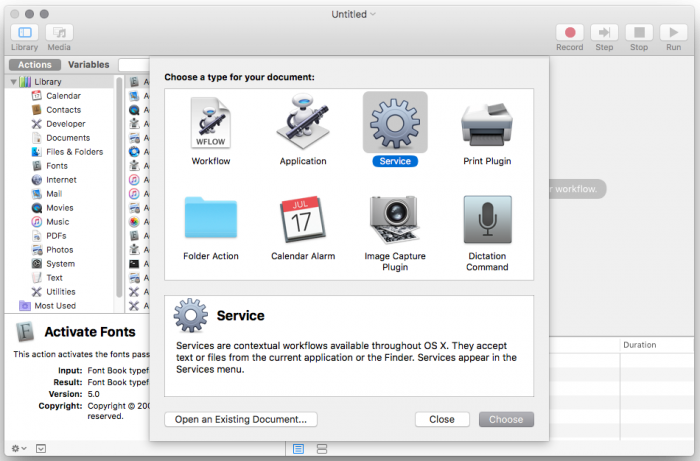
Task: Select Movies in the library list
Action: (x=59, y=208)
